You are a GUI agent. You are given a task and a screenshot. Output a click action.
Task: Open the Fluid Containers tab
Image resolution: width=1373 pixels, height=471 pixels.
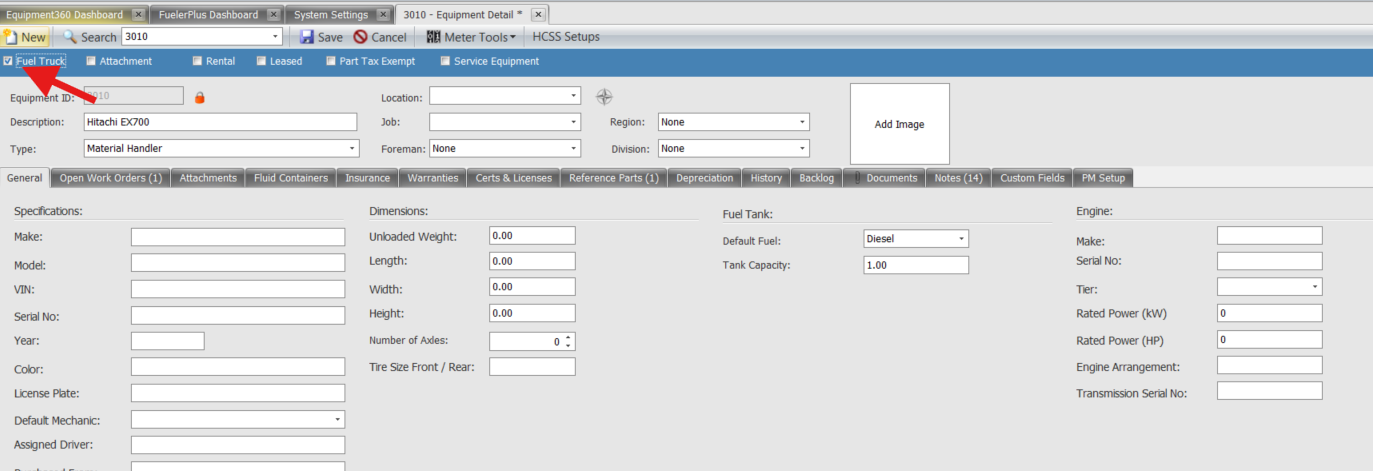click(x=291, y=178)
